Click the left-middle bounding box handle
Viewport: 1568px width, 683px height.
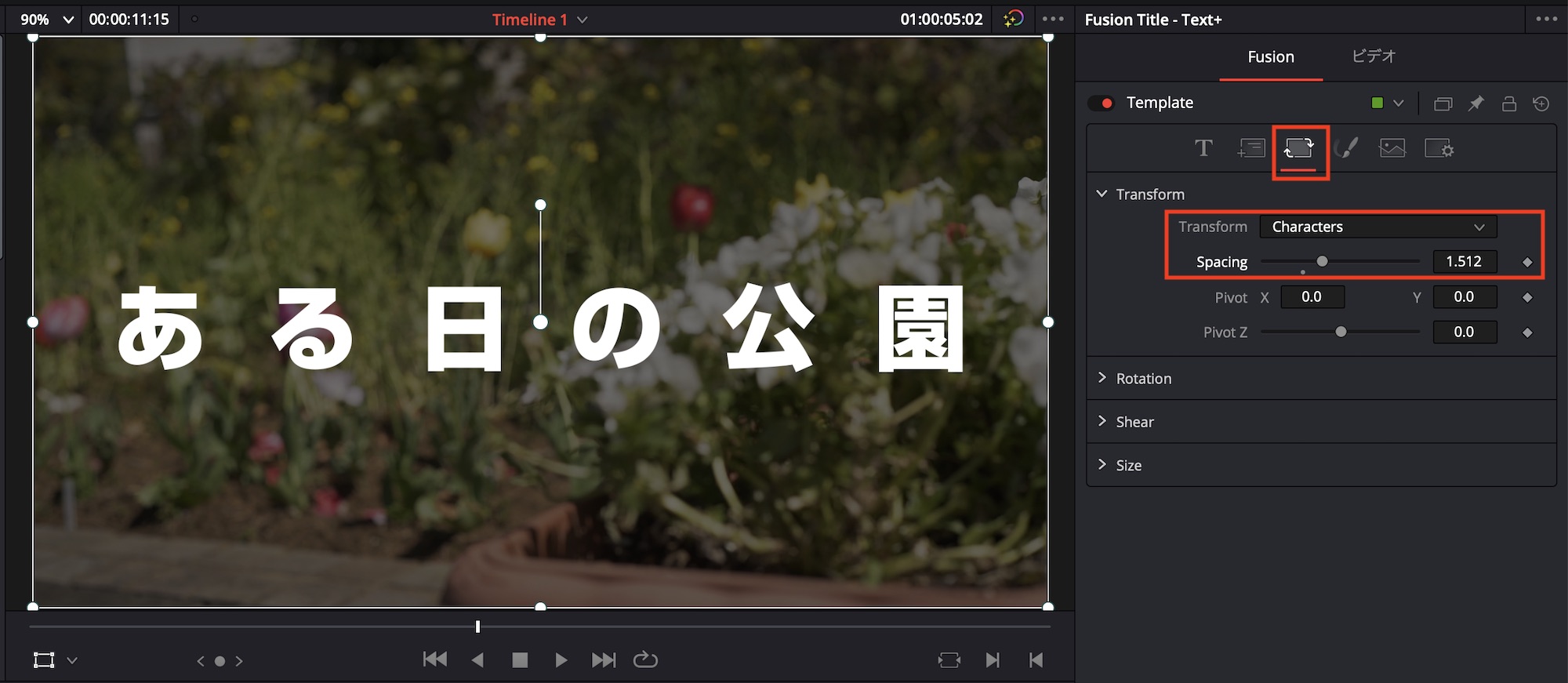[33, 322]
